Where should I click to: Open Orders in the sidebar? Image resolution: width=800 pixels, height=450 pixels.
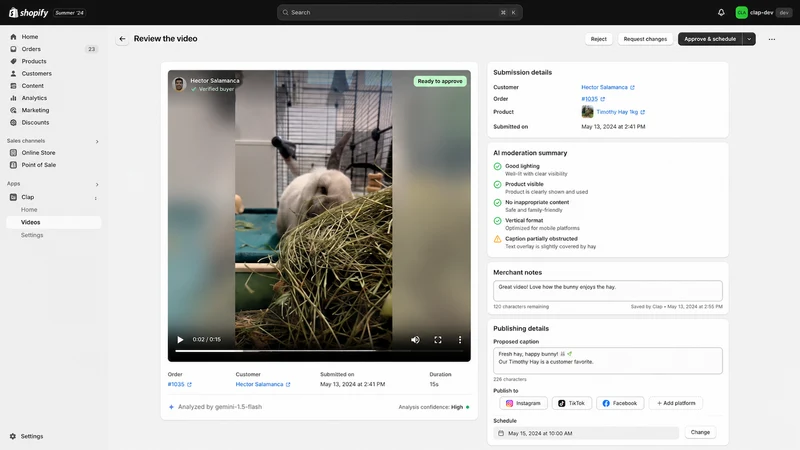tap(31, 49)
